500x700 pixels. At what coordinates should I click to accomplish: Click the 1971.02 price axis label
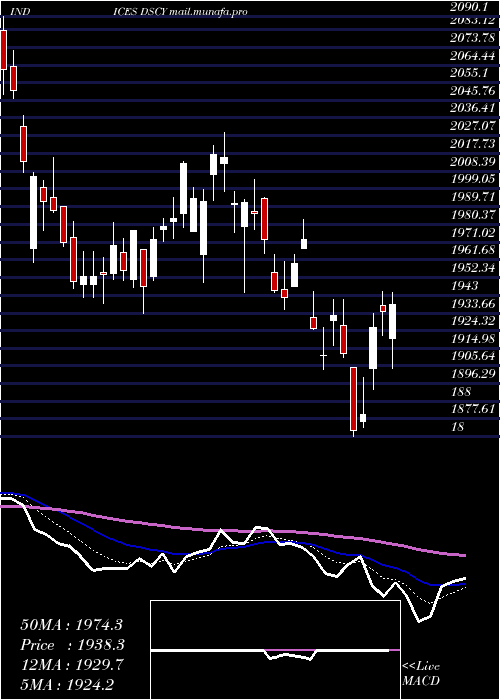(472, 232)
